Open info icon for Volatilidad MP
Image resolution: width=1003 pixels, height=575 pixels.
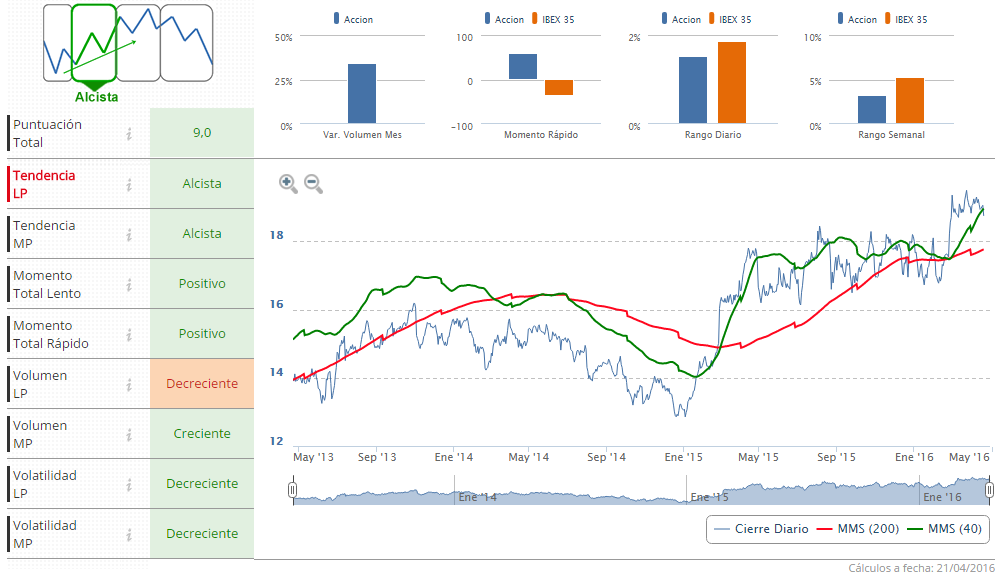coord(129,534)
